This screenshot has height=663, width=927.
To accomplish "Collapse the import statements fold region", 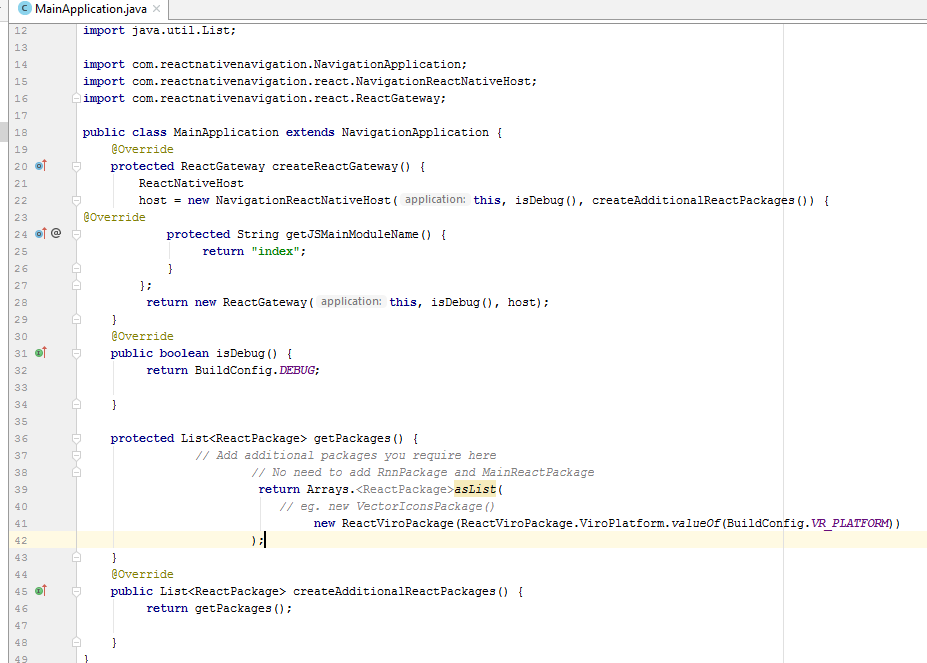I will [75, 98].
